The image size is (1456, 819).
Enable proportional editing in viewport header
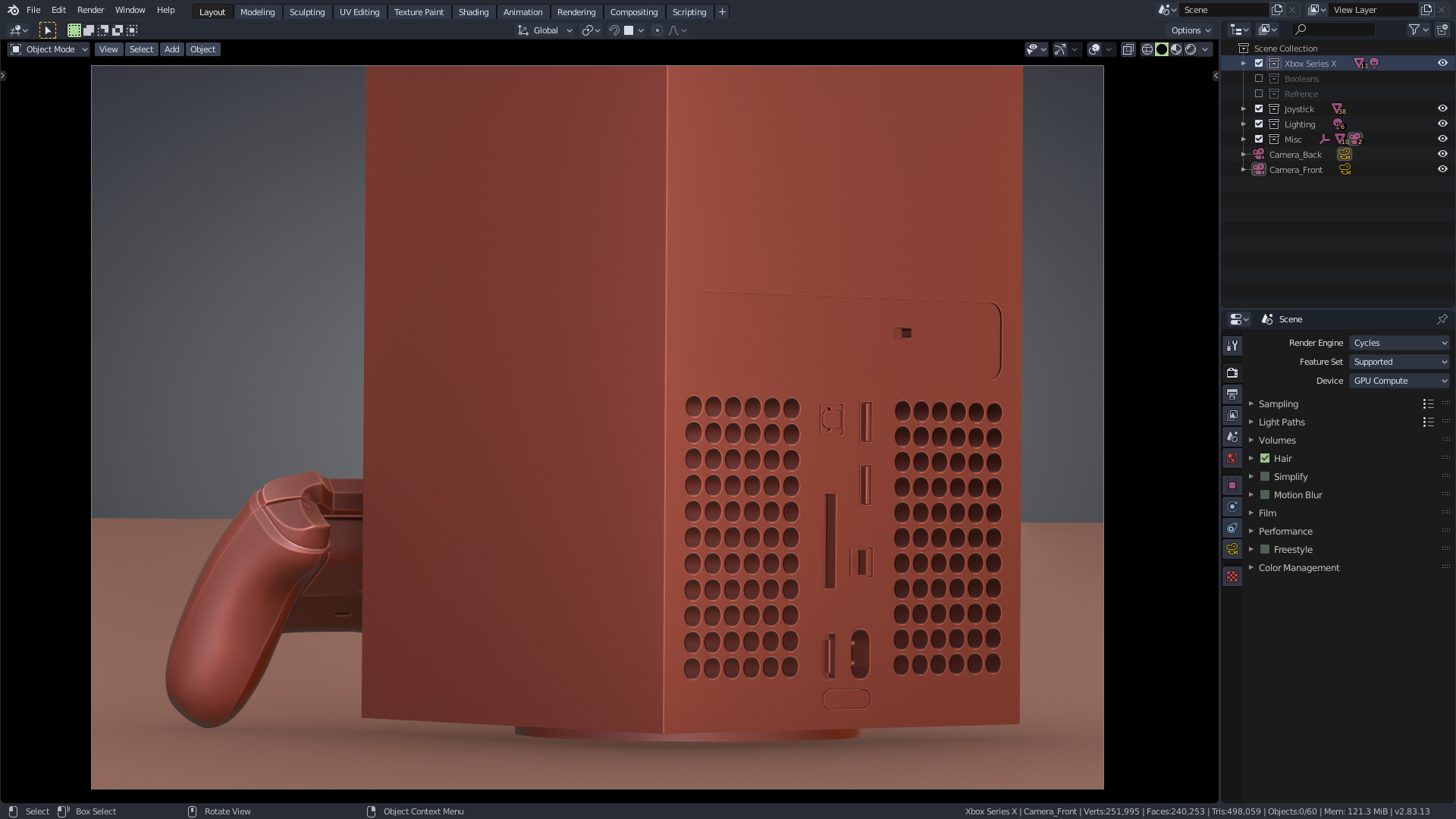(657, 30)
